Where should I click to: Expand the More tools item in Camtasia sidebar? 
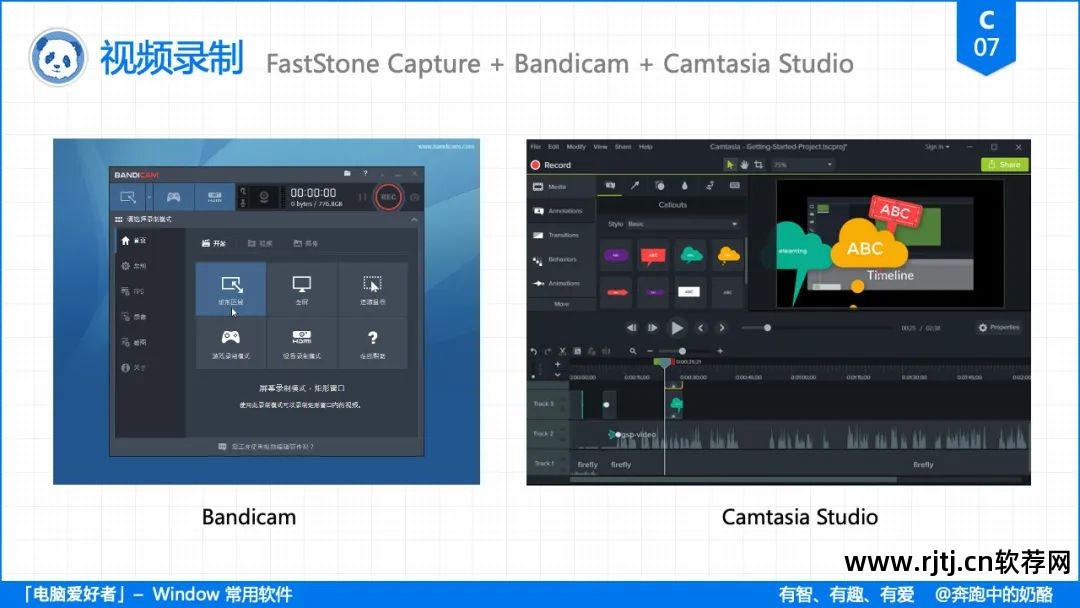point(561,304)
